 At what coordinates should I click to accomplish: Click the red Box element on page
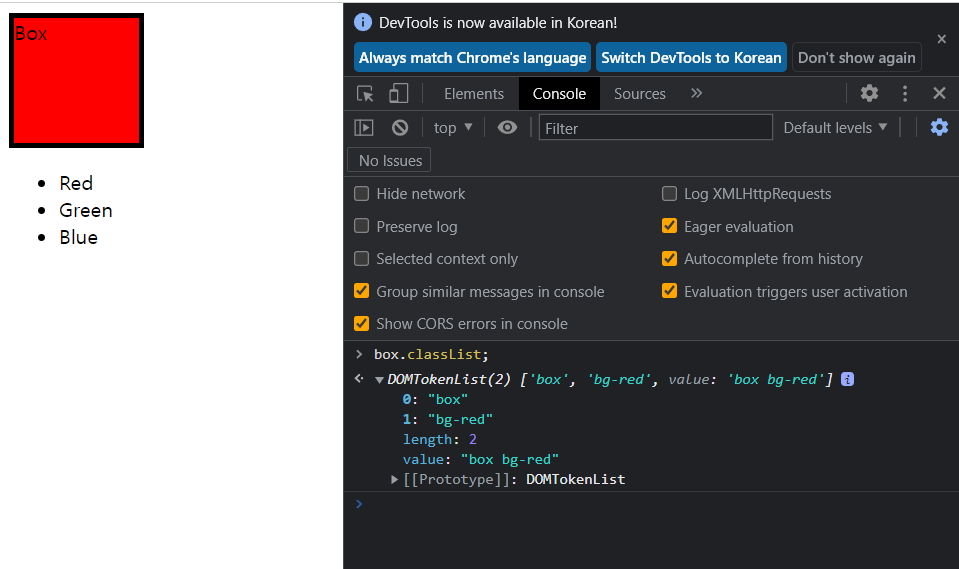click(76, 80)
